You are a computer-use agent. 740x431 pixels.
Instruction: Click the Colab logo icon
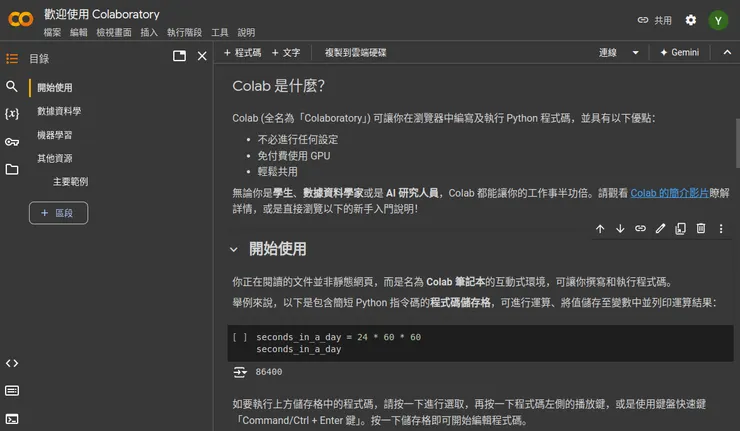(x=20, y=19)
